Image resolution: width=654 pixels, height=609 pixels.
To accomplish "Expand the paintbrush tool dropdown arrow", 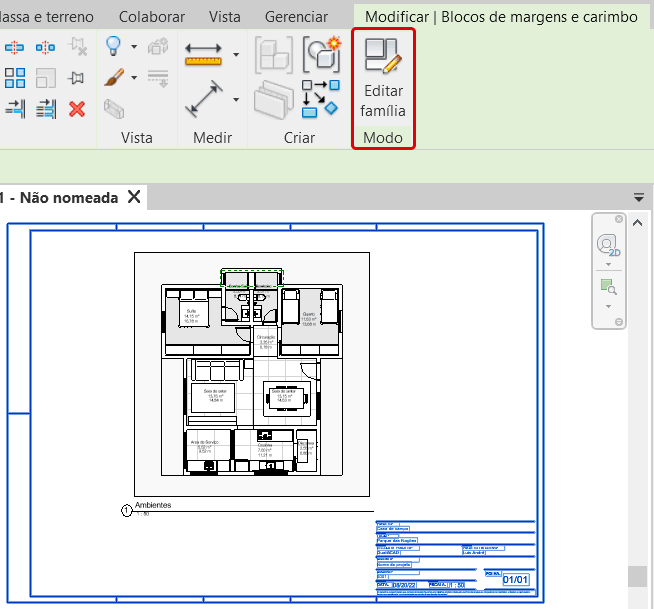I will click(135, 78).
